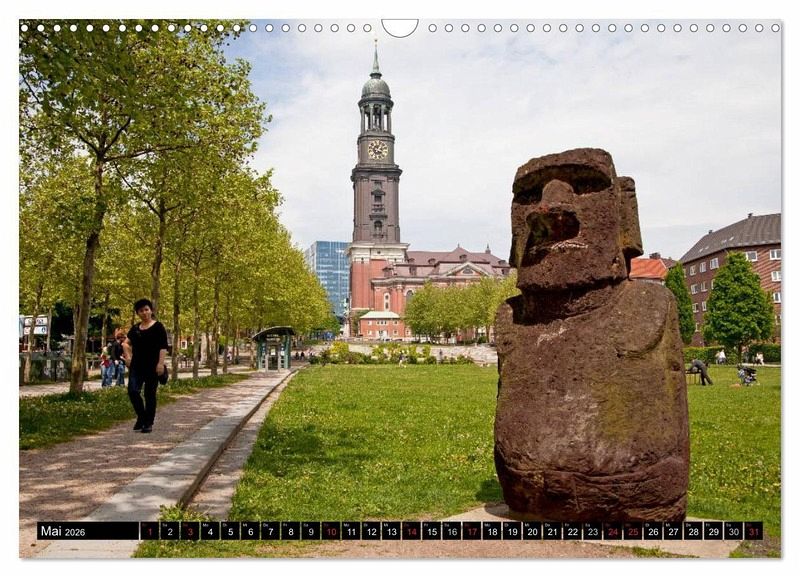The image size is (800, 577).
Task: Click the clock face on church tower
Action: (377, 150)
